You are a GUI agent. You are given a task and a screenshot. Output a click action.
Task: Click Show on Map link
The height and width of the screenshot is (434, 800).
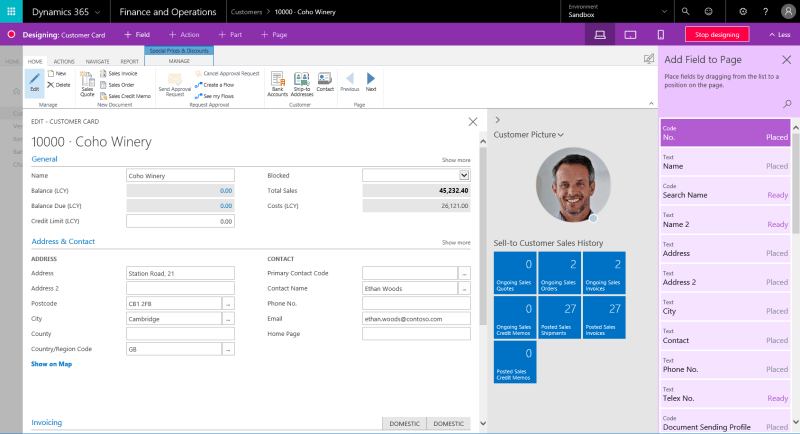(52, 364)
